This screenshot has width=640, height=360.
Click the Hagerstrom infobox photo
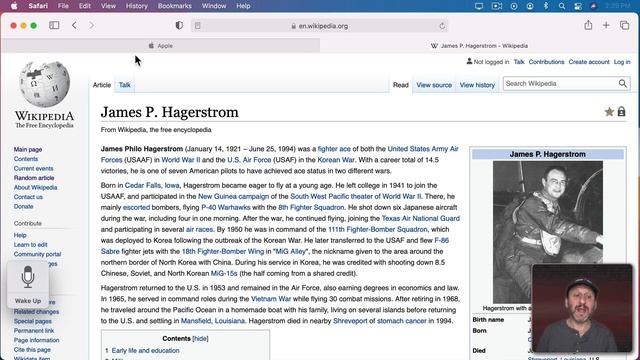pyautogui.click(x=547, y=231)
